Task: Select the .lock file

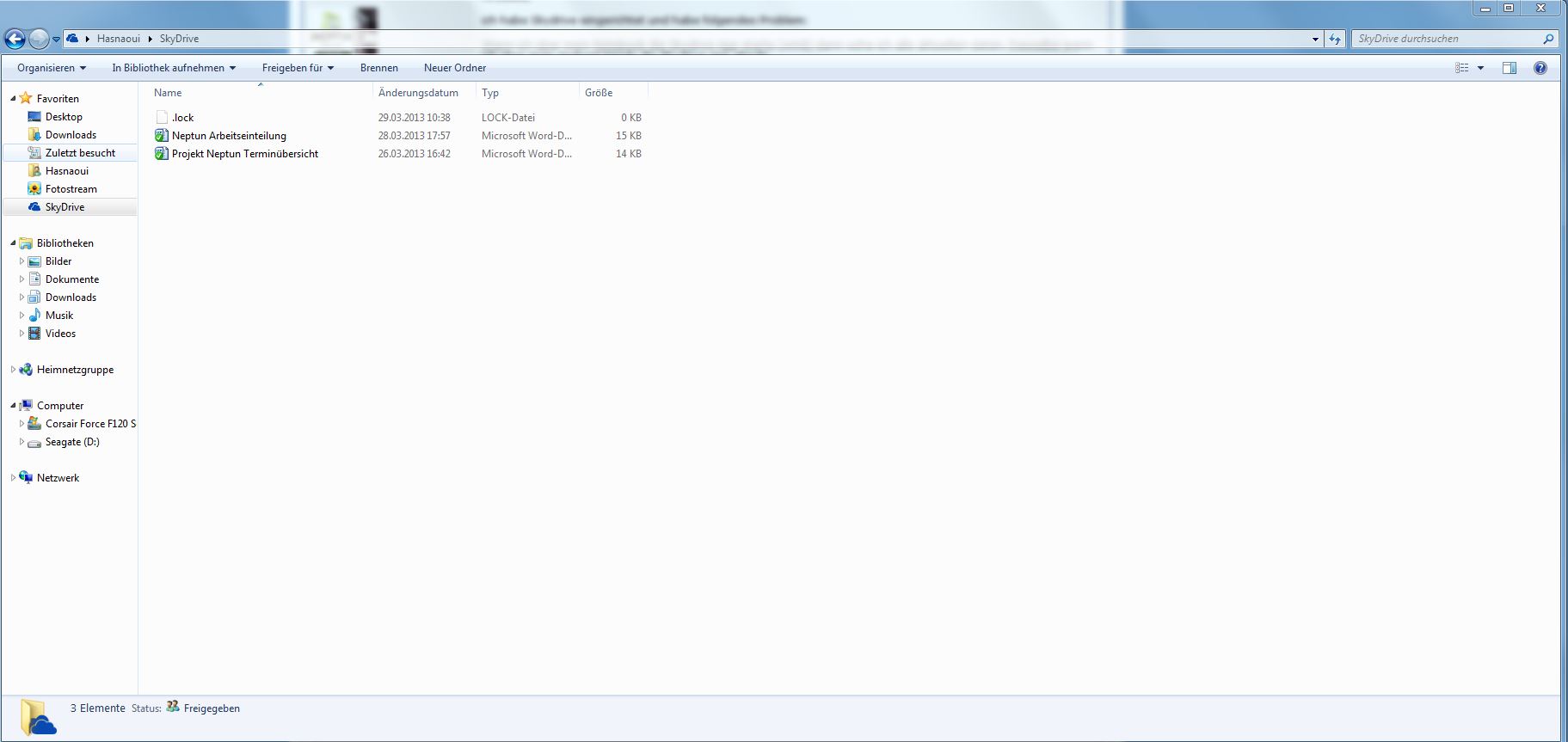Action: click(182, 118)
